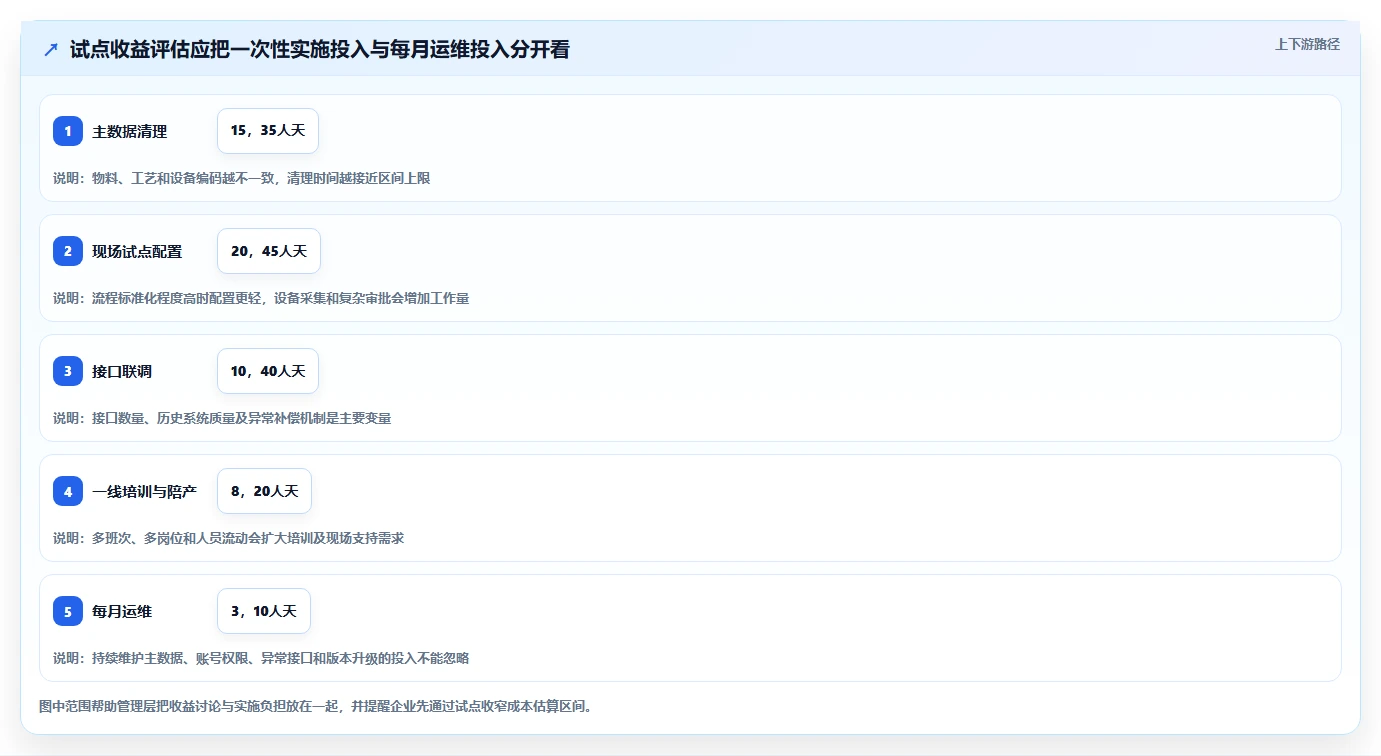Click the arrow icon beside the title
Image resolution: width=1381 pixels, height=756 pixels.
51,50
